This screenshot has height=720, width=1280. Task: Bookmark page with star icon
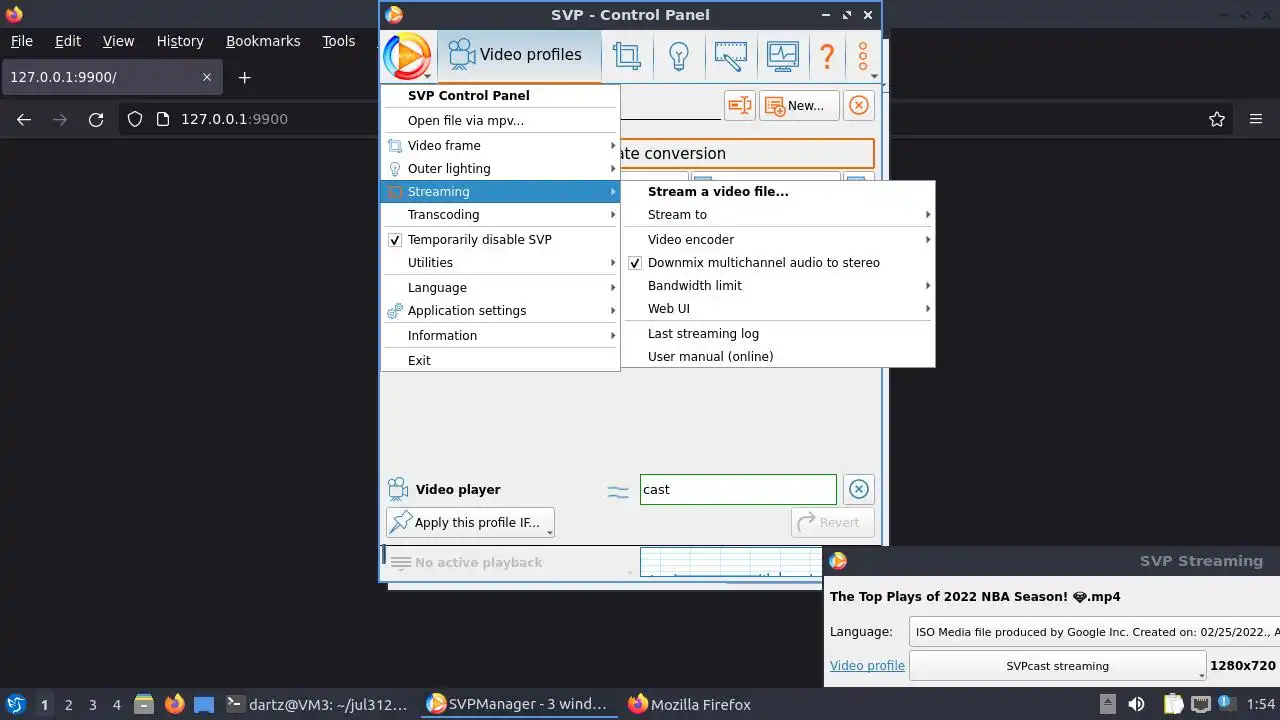[1217, 119]
